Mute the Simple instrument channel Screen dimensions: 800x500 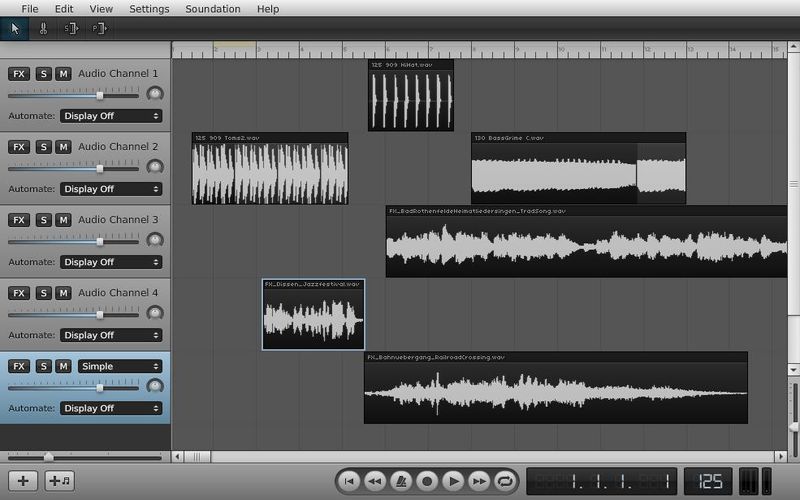[63, 366]
